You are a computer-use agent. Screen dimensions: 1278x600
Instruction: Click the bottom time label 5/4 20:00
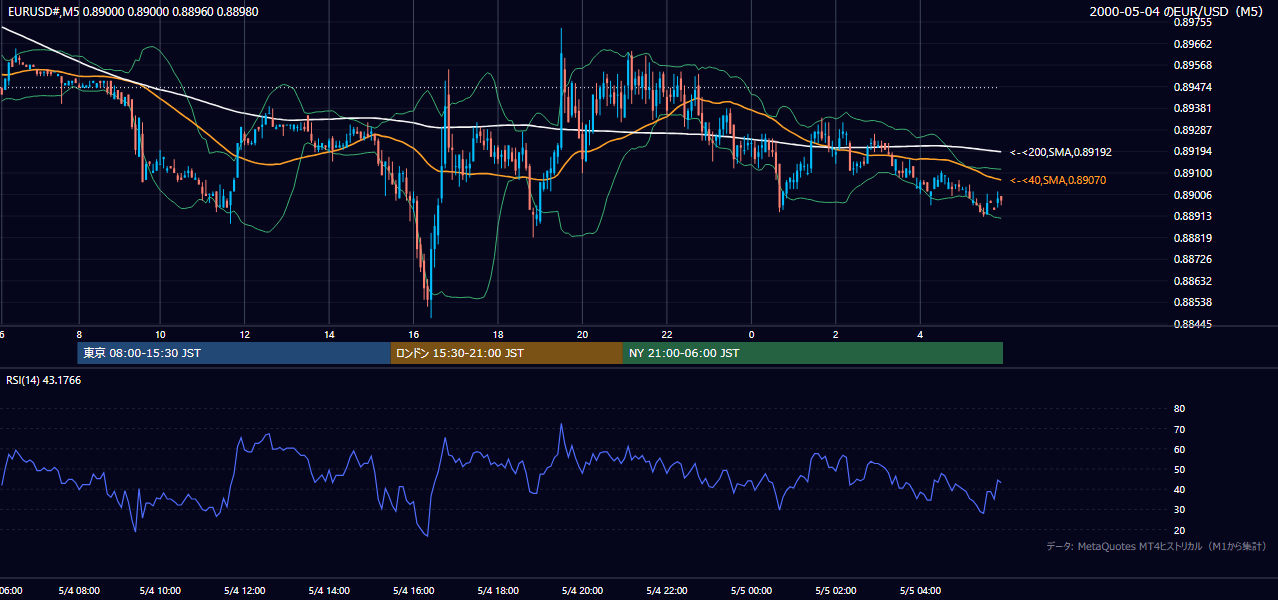point(583,591)
